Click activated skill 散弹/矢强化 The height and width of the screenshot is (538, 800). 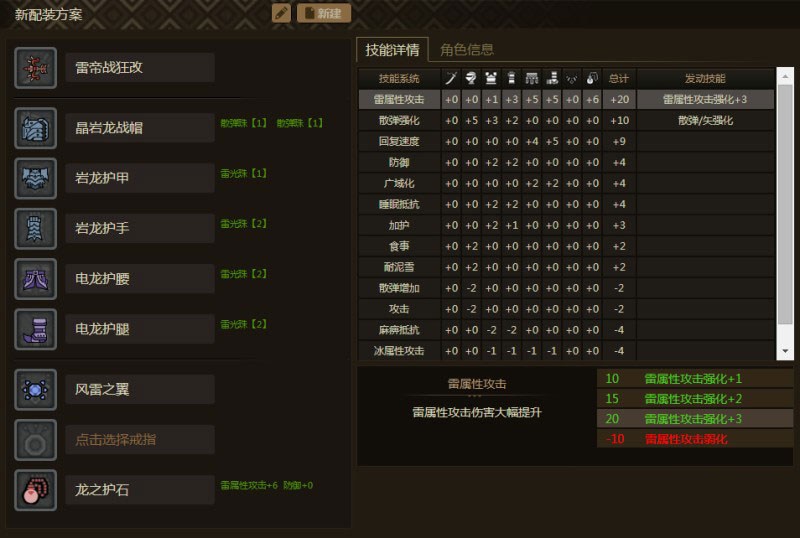coord(705,120)
